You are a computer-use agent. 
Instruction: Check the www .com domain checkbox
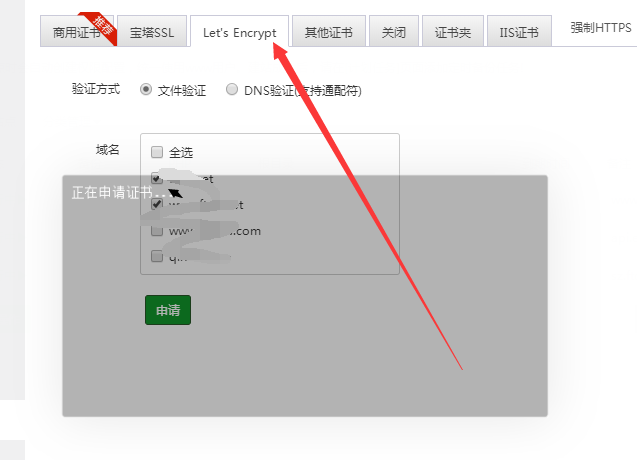[x=157, y=230]
